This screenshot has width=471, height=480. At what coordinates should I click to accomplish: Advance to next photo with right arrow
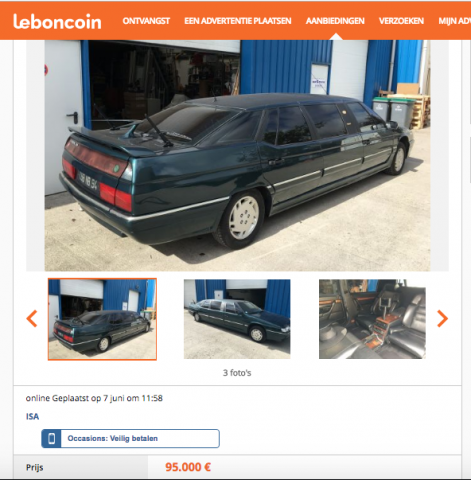pos(442,319)
